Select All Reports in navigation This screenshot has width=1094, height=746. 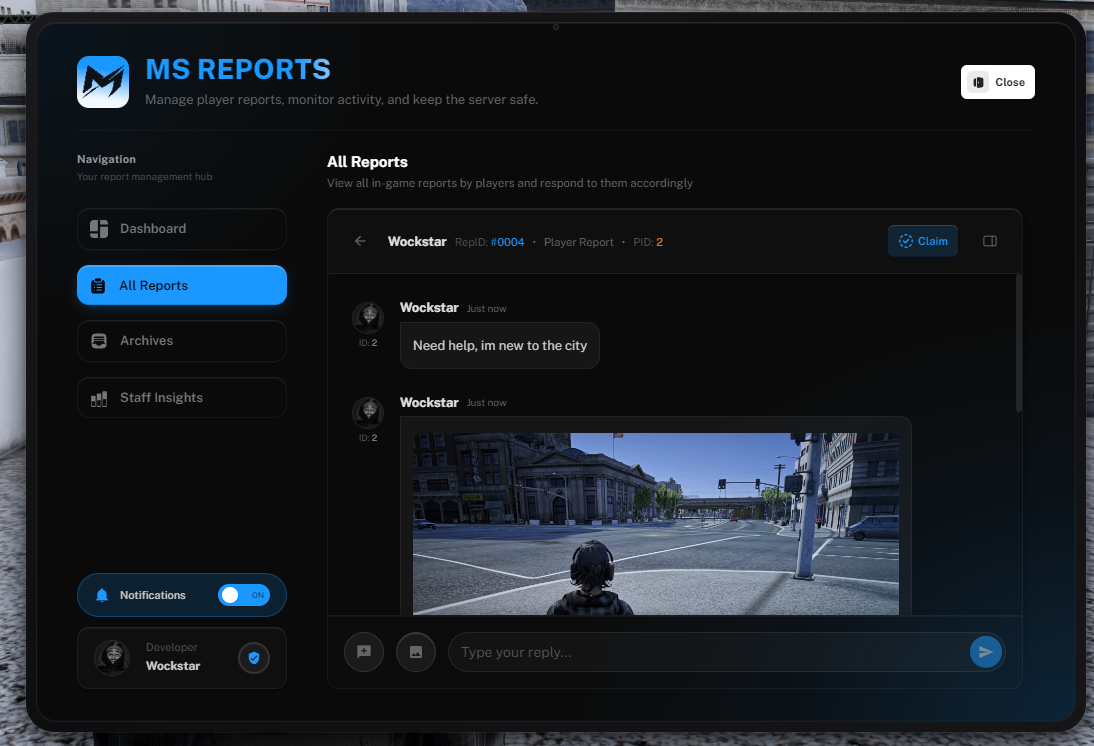[x=181, y=285]
